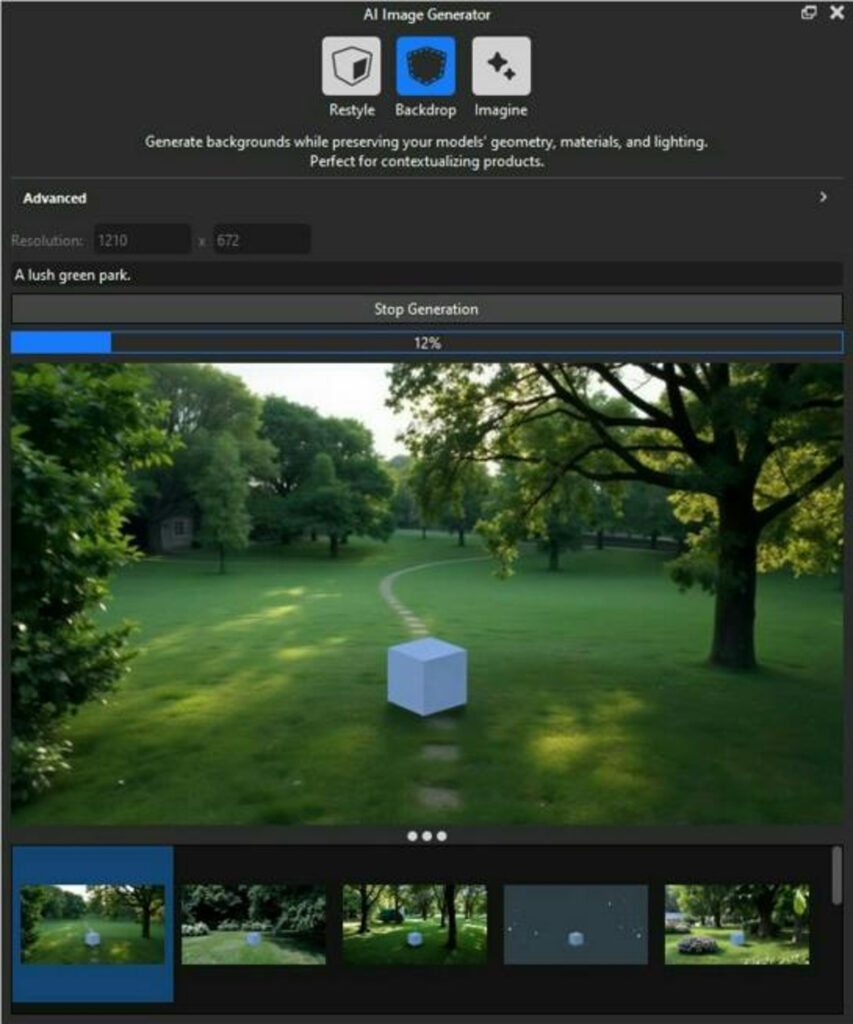853x1024 pixels.
Task: Close the AI Image Generator panel
Action: coord(837,12)
